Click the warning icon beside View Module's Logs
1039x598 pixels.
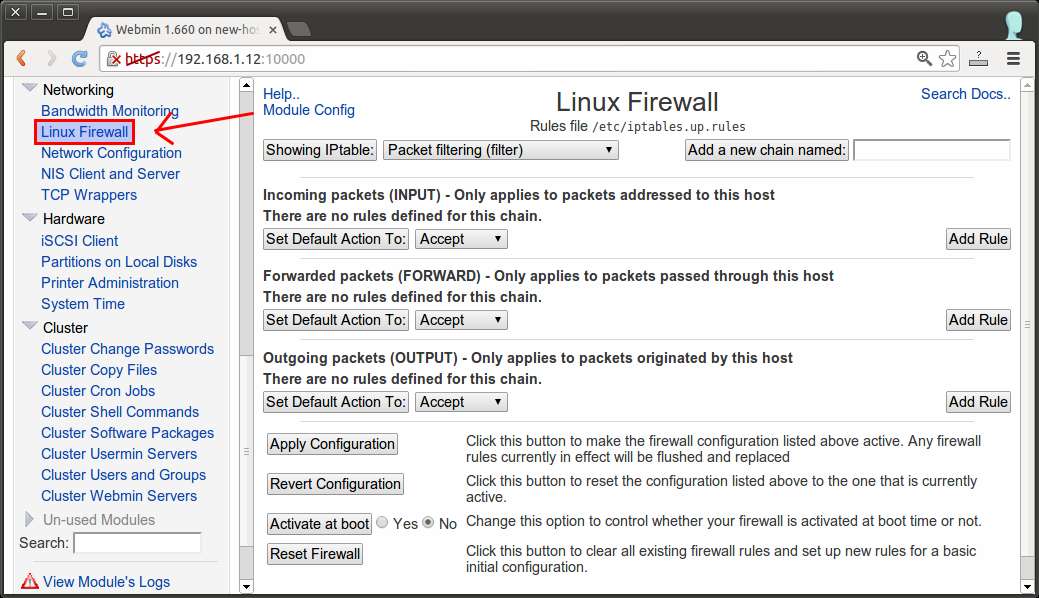pyautogui.click(x=30, y=581)
